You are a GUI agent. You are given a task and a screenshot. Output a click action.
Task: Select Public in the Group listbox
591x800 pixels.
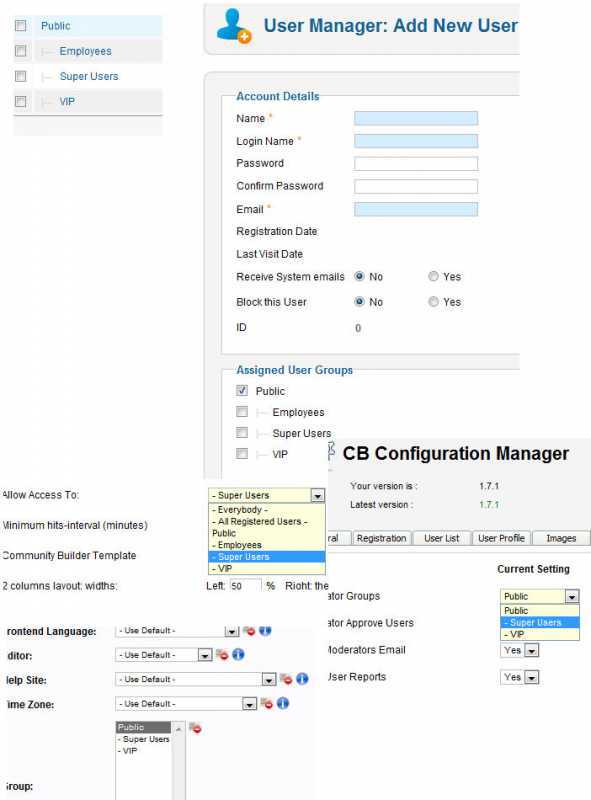pos(143,727)
